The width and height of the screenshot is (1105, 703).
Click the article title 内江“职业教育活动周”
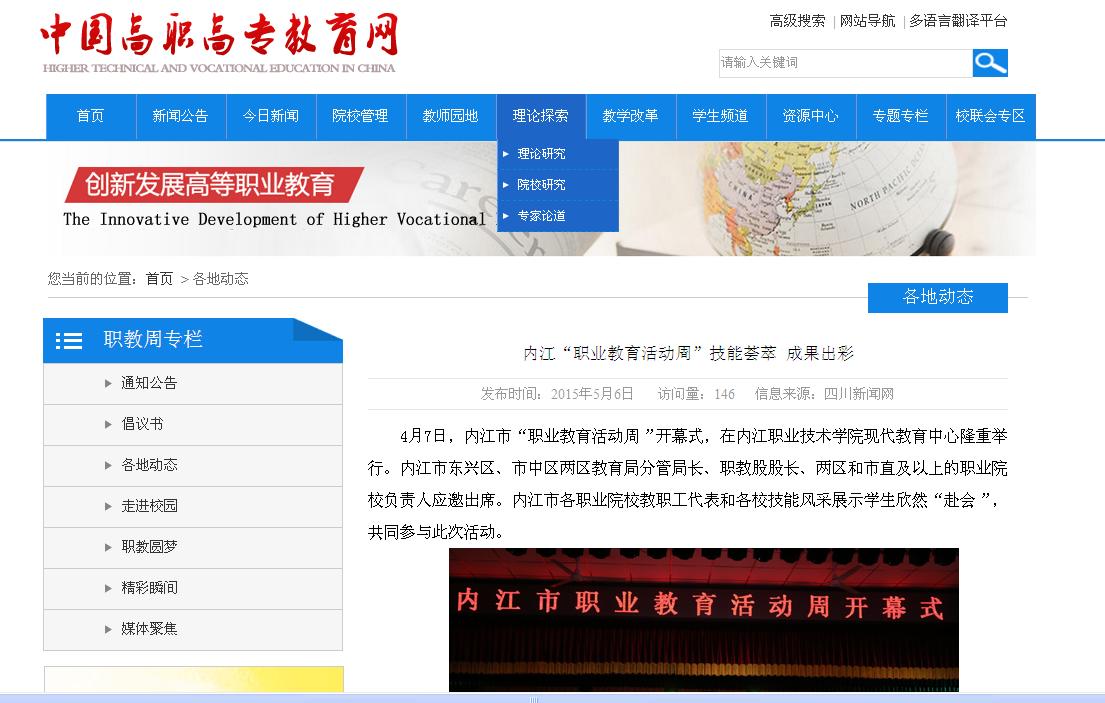688,354
